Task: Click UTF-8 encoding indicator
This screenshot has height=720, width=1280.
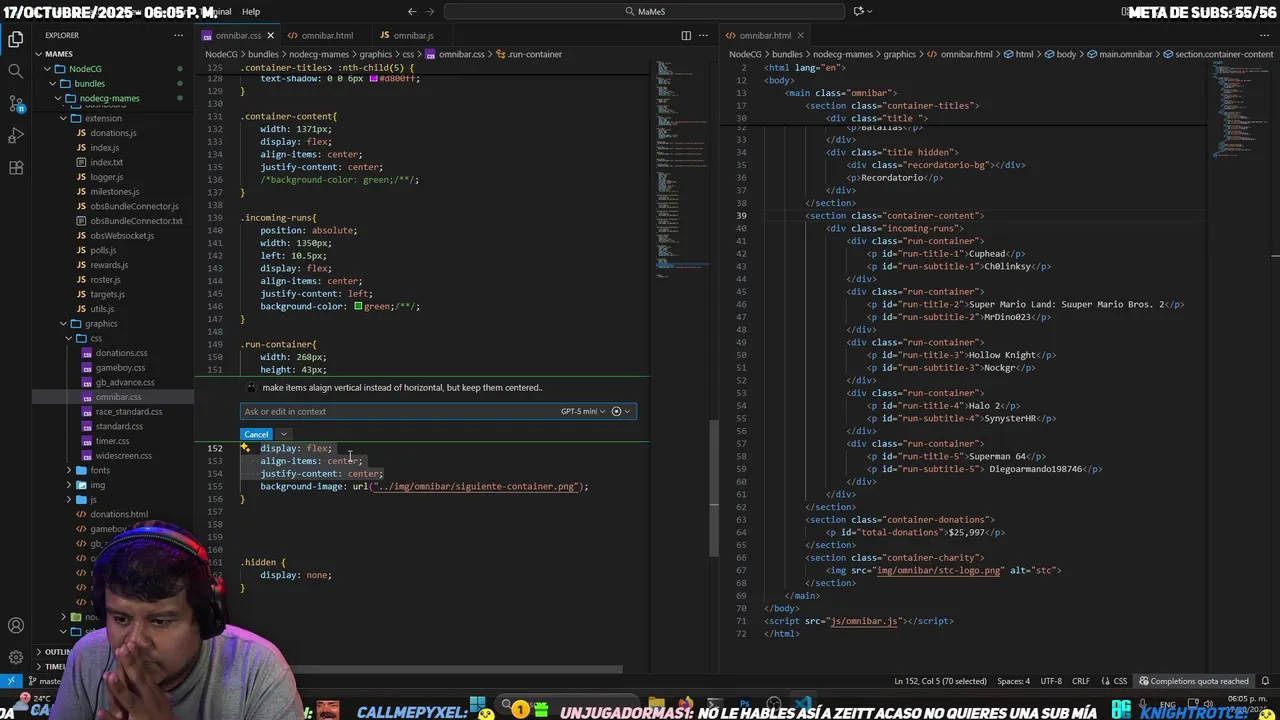Action: (1050, 681)
